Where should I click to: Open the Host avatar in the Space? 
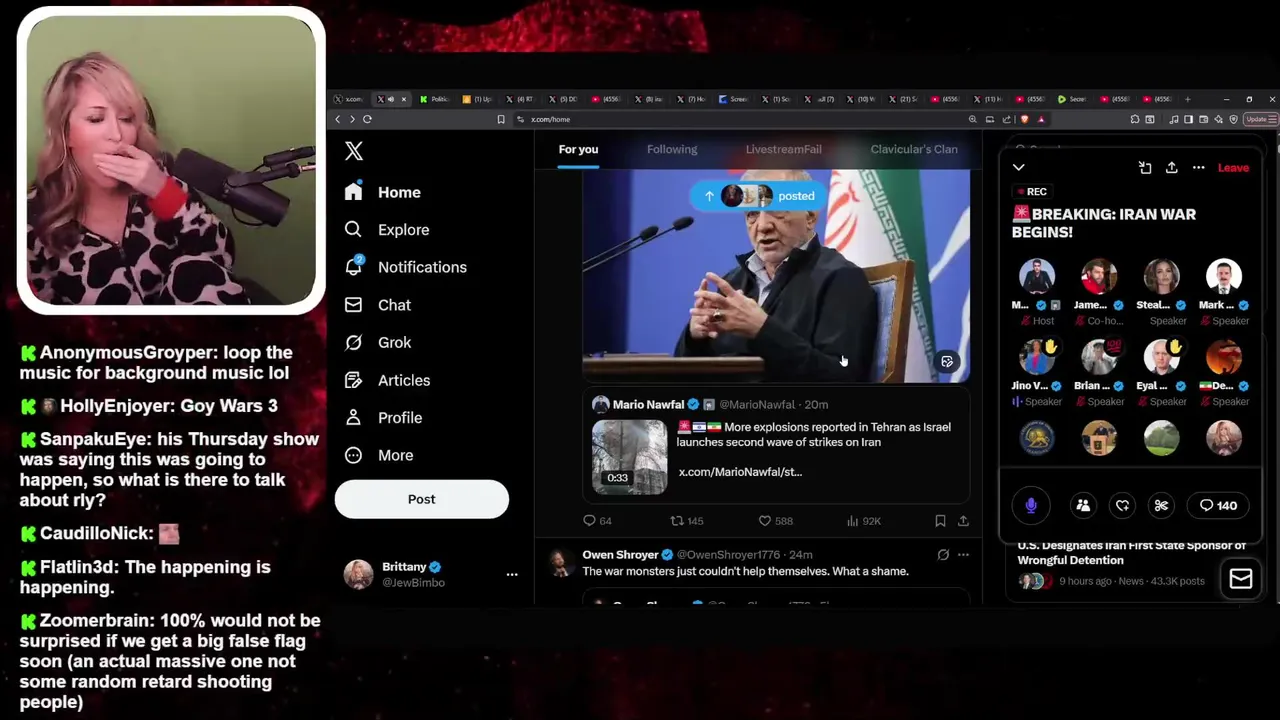coord(1037,276)
